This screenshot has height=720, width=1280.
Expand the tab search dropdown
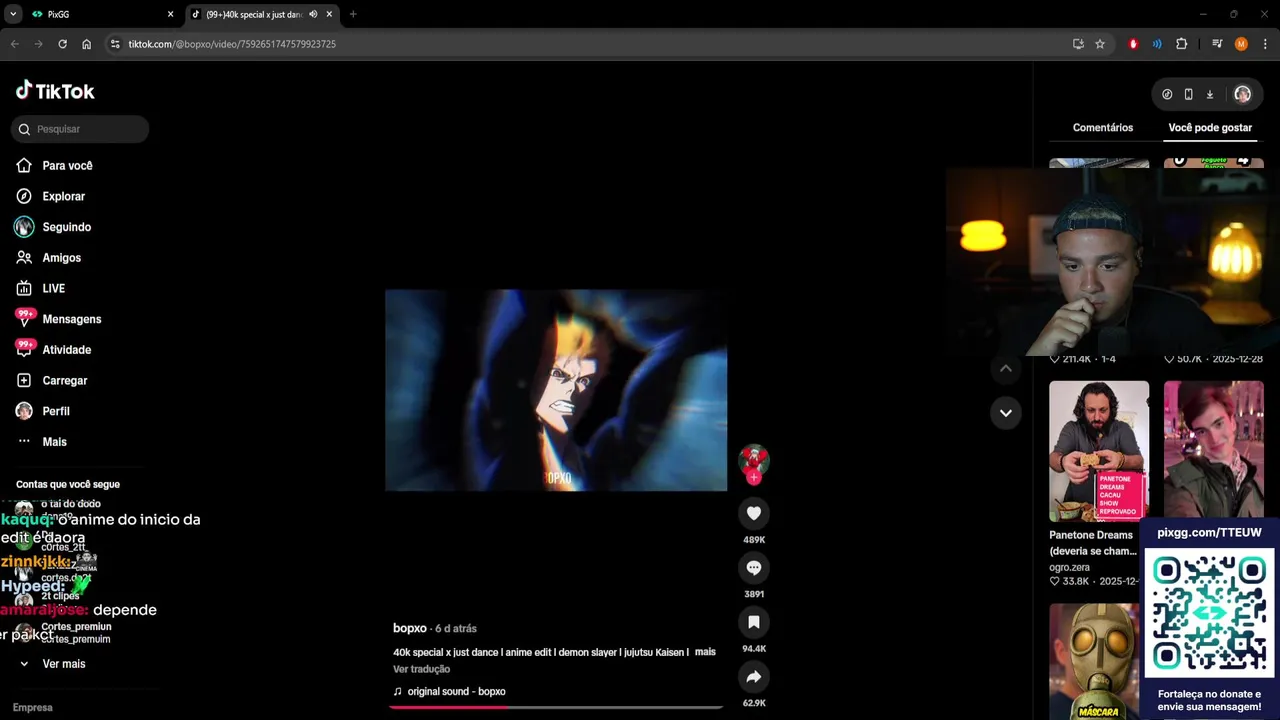pyautogui.click(x=13, y=14)
